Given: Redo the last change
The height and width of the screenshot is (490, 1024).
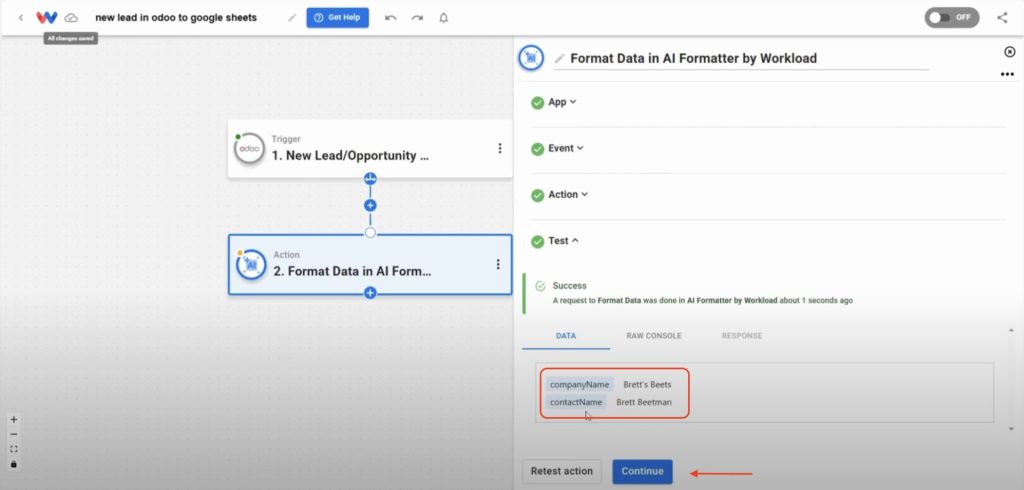Looking at the screenshot, I should click(x=417, y=18).
